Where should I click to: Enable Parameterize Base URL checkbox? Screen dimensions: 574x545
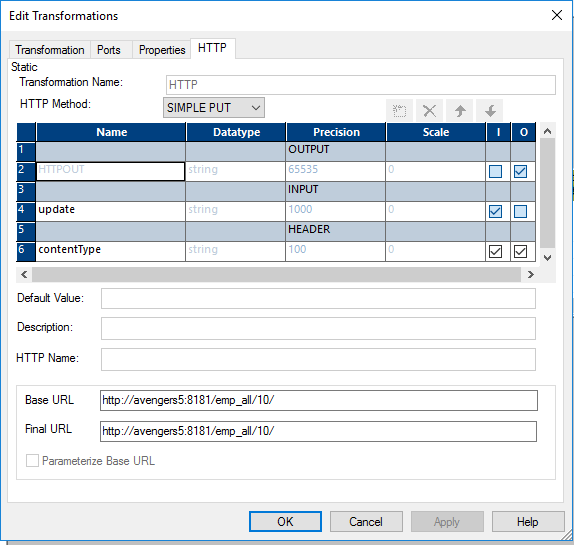(32, 460)
